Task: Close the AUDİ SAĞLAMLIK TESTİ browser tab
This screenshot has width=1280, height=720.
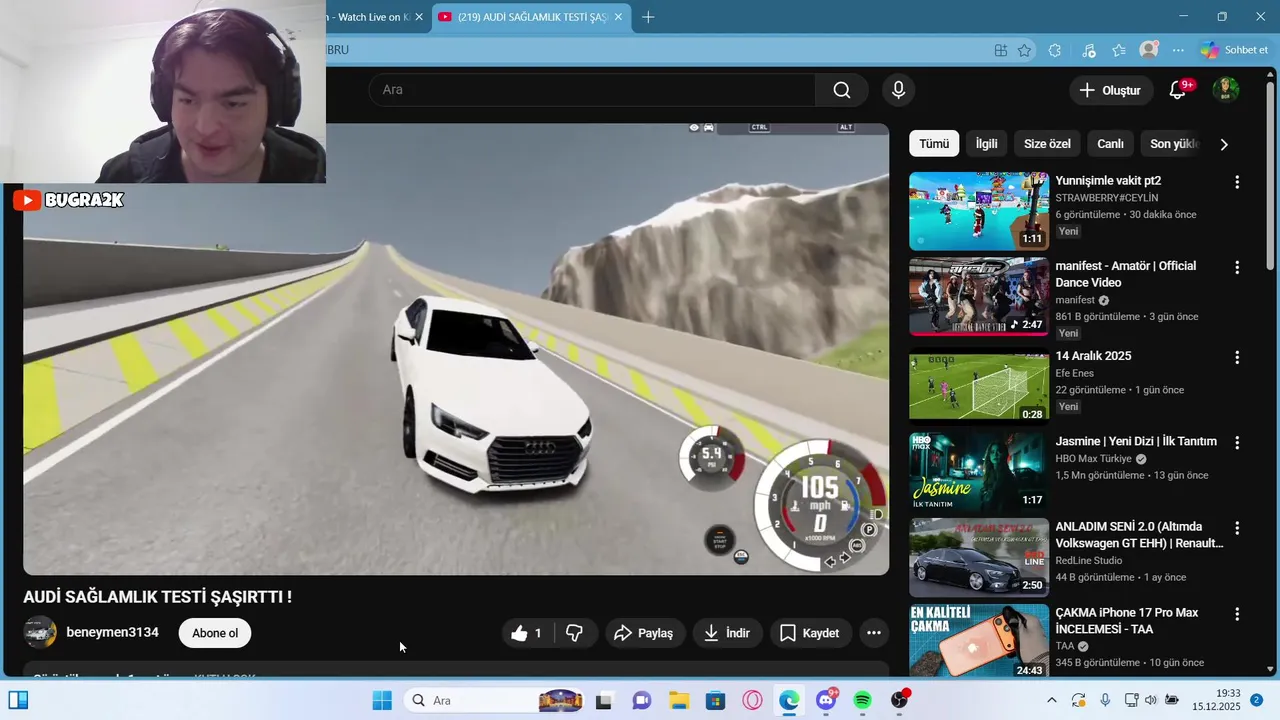Action: click(619, 17)
